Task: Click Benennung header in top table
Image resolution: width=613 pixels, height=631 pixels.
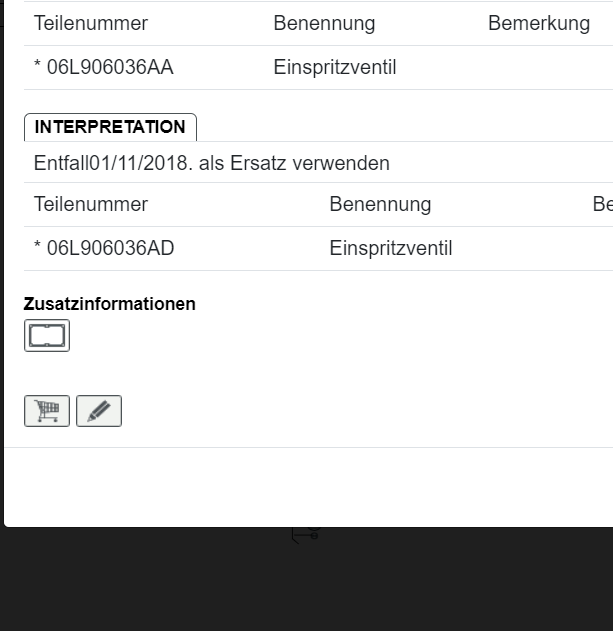Action: 324,23
